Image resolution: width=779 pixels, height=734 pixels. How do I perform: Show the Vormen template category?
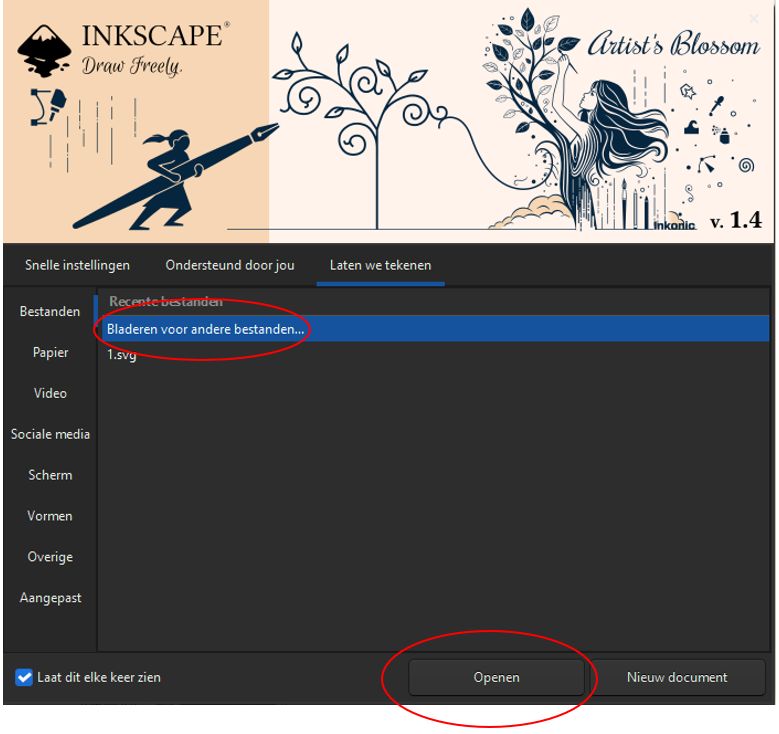(x=50, y=516)
